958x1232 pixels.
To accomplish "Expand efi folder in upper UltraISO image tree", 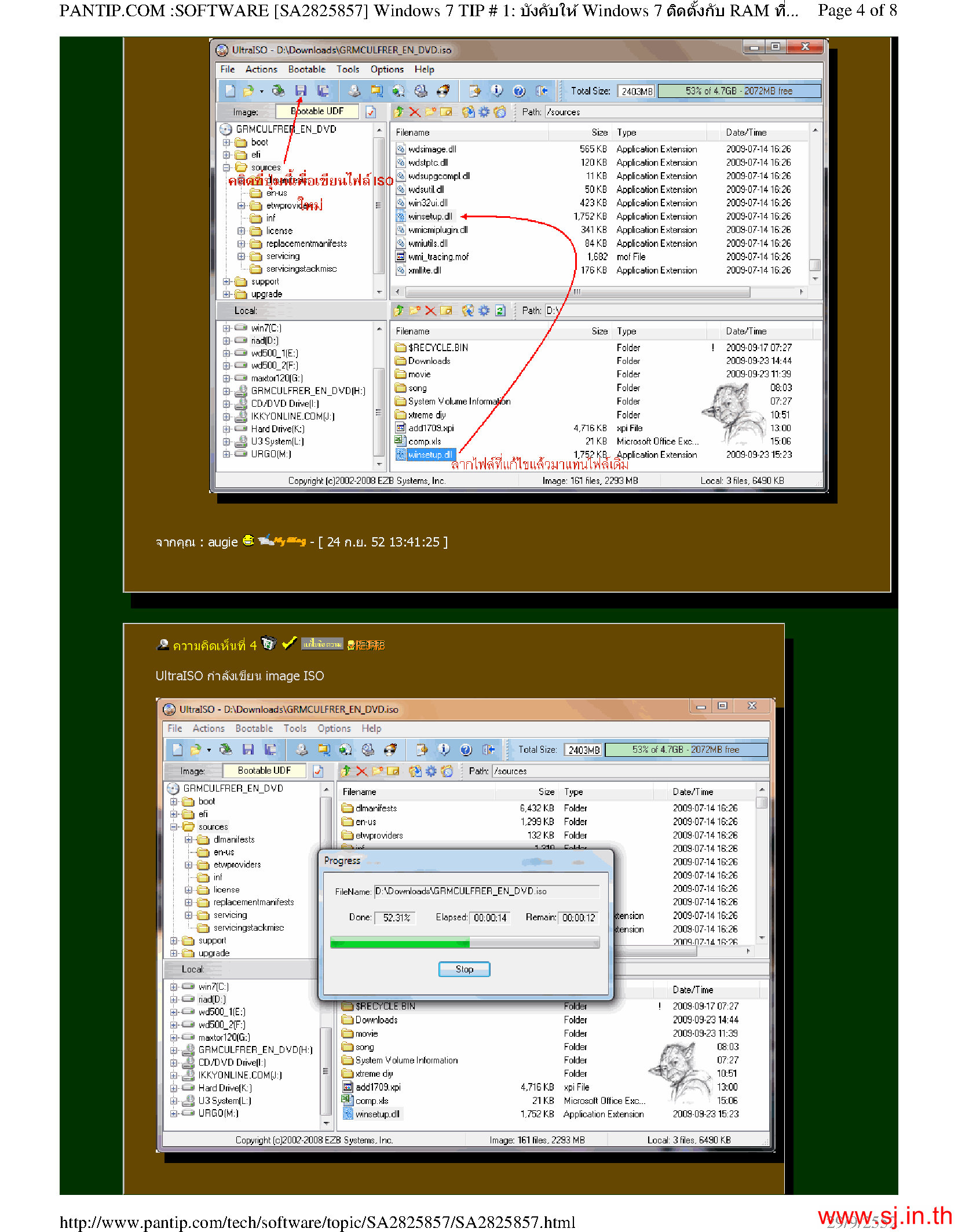I will (226, 155).
